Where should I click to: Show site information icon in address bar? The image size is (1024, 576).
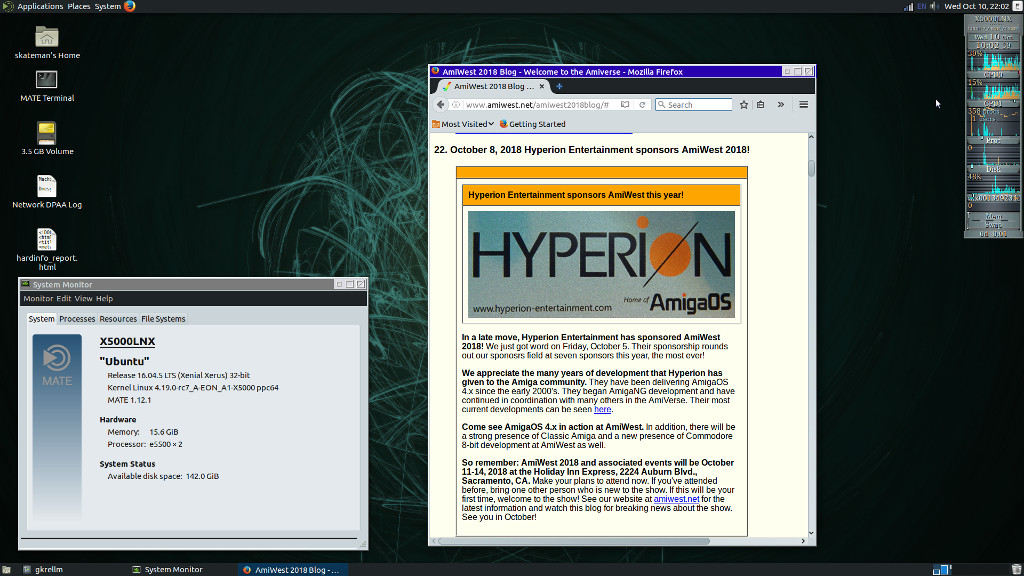[456, 104]
